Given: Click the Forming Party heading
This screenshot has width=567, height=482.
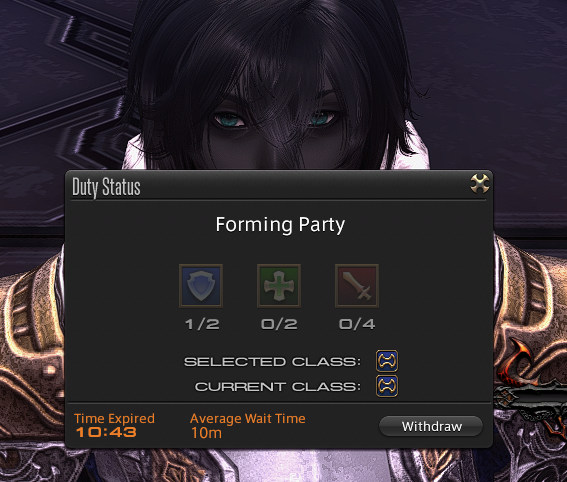Looking at the screenshot, I should click(x=280, y=225).
